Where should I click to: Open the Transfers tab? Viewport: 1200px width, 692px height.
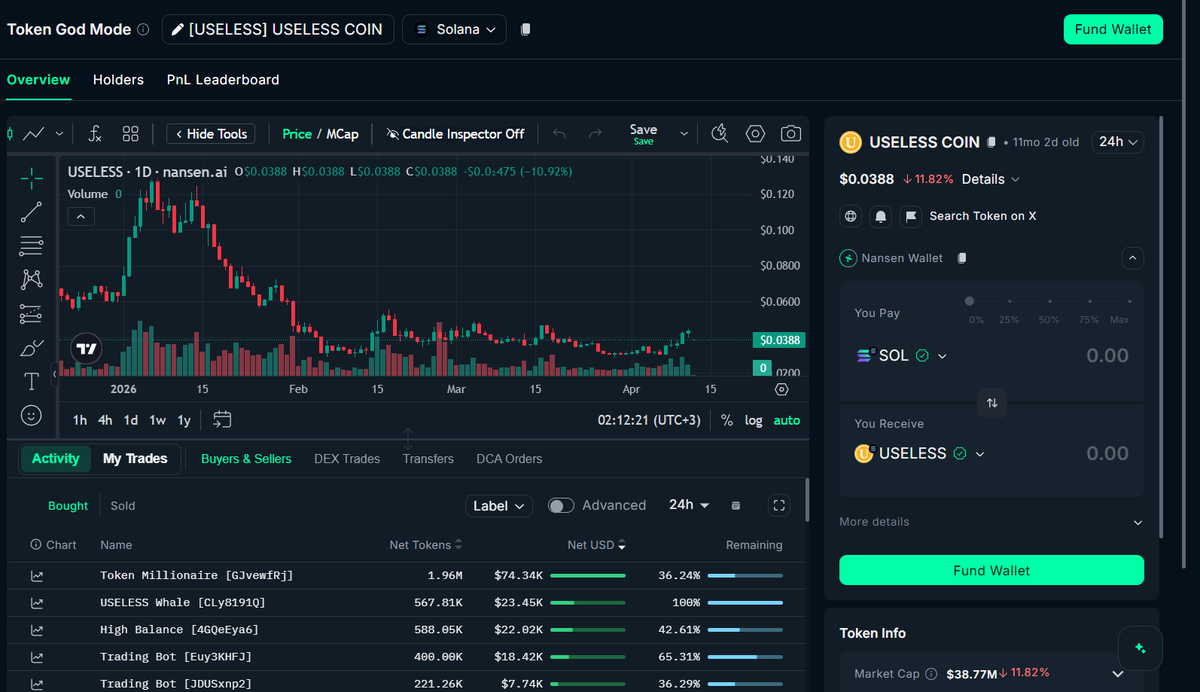428,459
